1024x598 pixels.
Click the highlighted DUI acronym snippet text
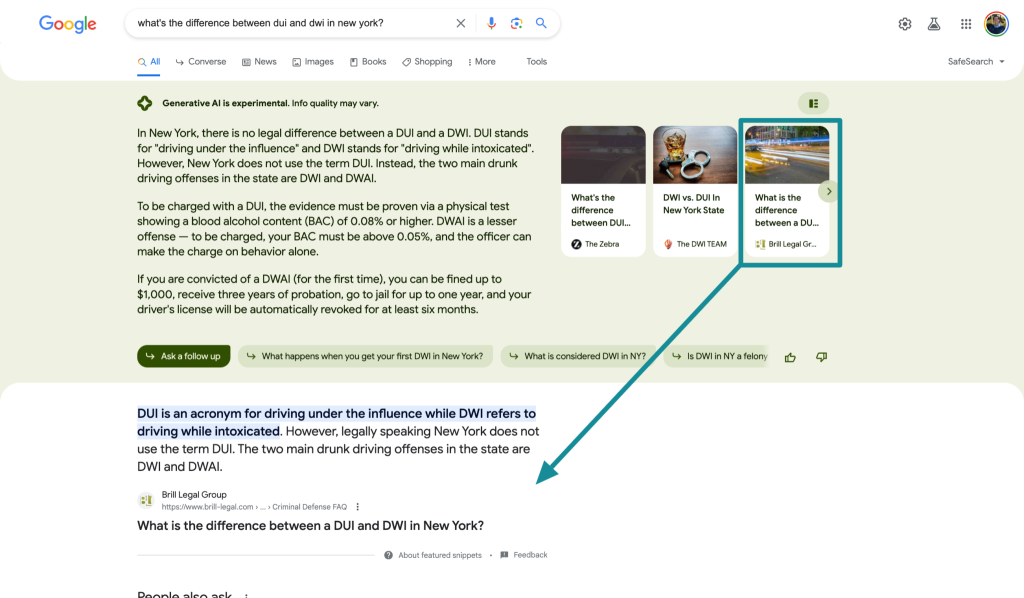(x=336, y=422)
